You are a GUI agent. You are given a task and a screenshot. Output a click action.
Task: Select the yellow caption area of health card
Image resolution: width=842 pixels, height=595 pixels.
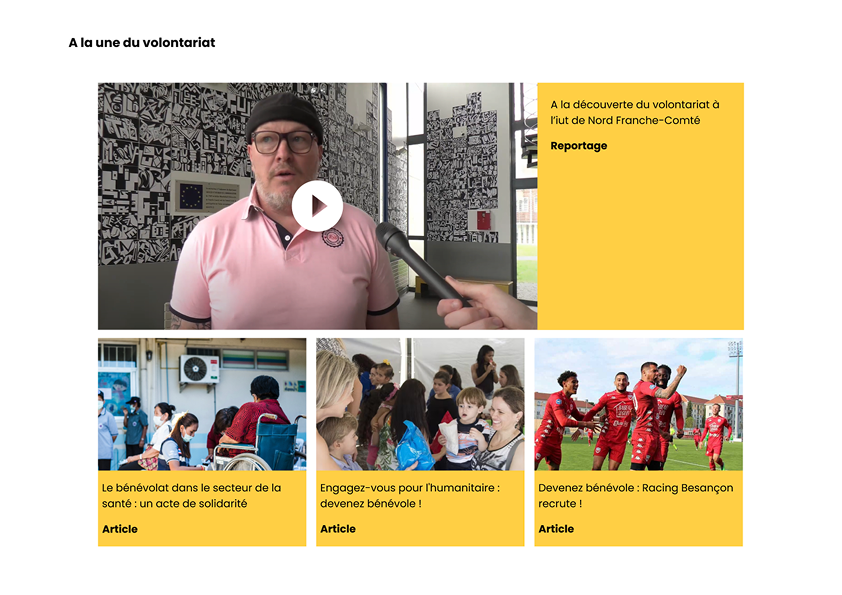[x=202, y=508]
